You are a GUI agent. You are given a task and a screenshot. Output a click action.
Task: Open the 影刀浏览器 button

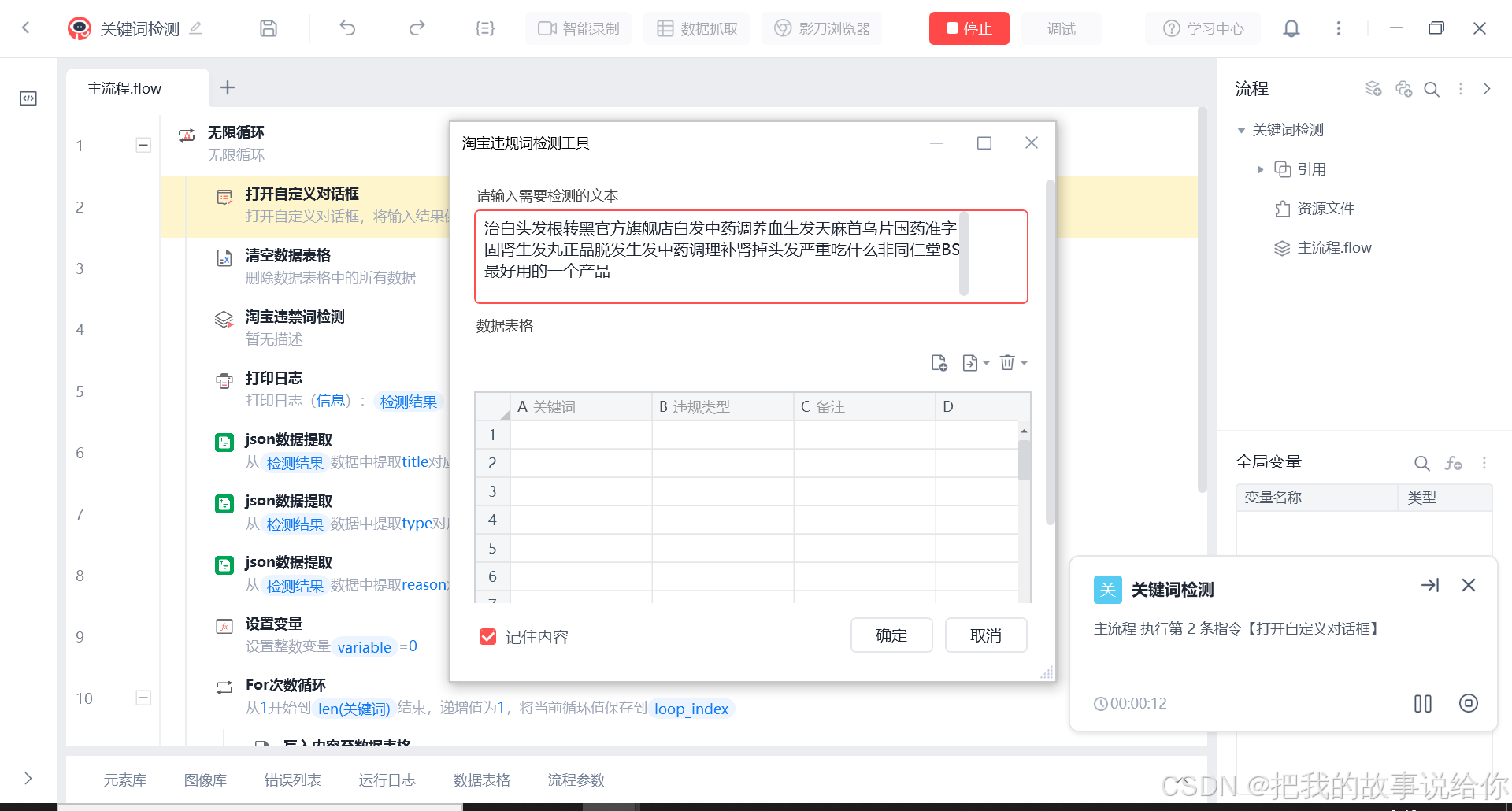821,28
